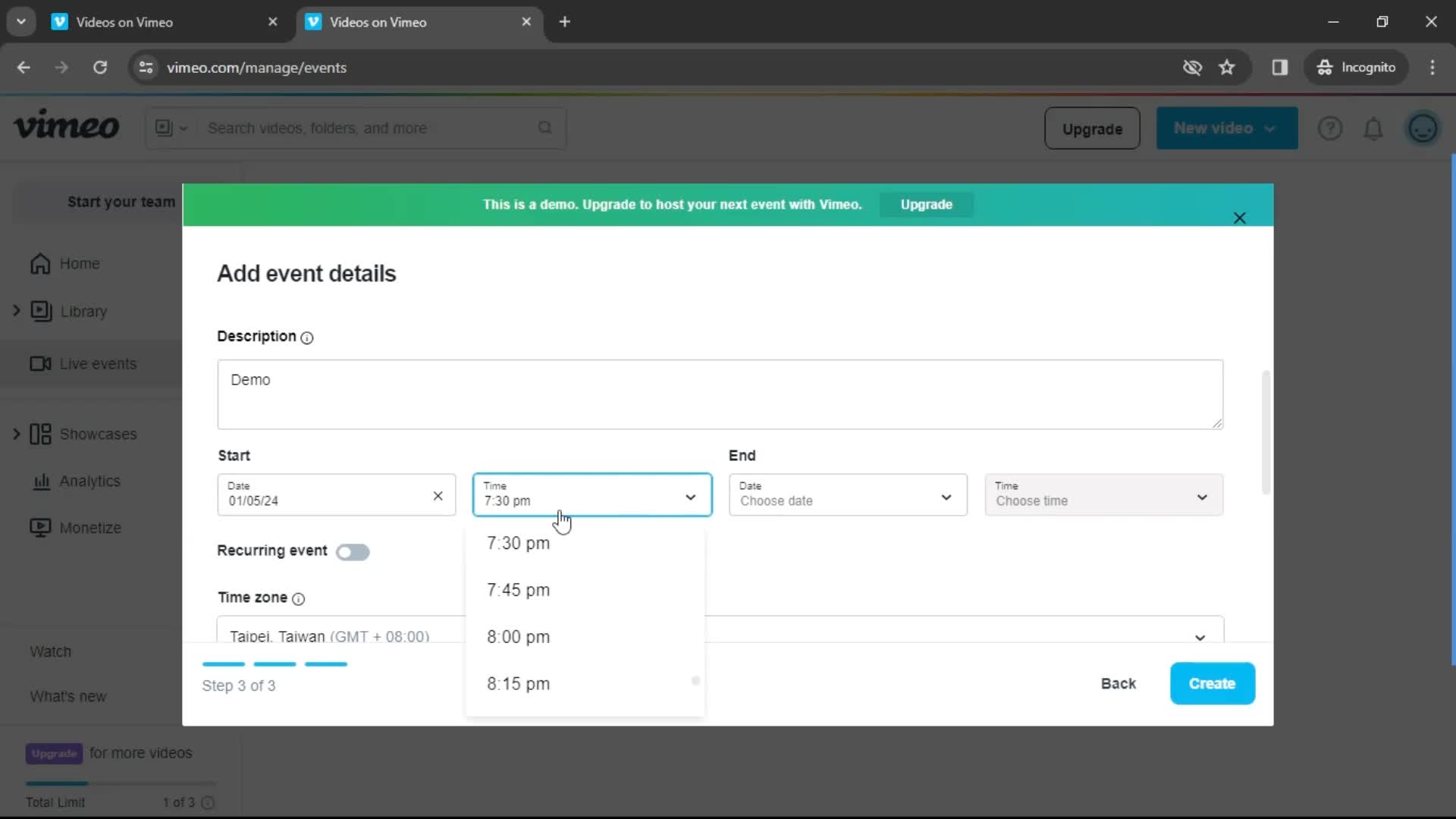Navigate to Live events section
The width and height of the screenshot is (1456, 819).
(98, 363)
